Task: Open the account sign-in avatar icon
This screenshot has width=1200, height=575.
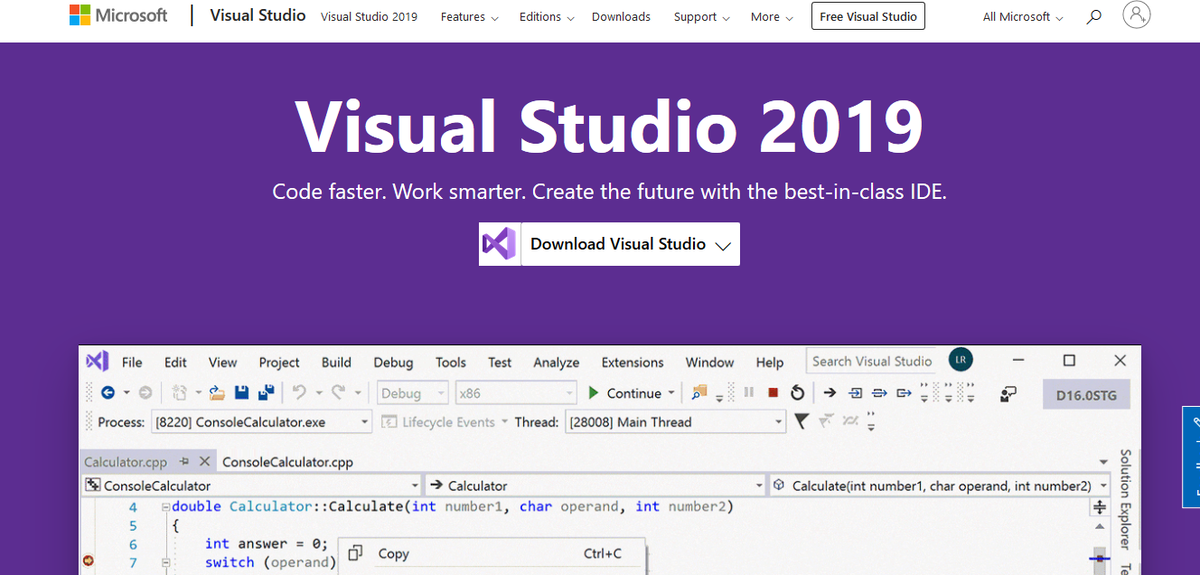Action: pyautogui.click(x=1137, y=16)
